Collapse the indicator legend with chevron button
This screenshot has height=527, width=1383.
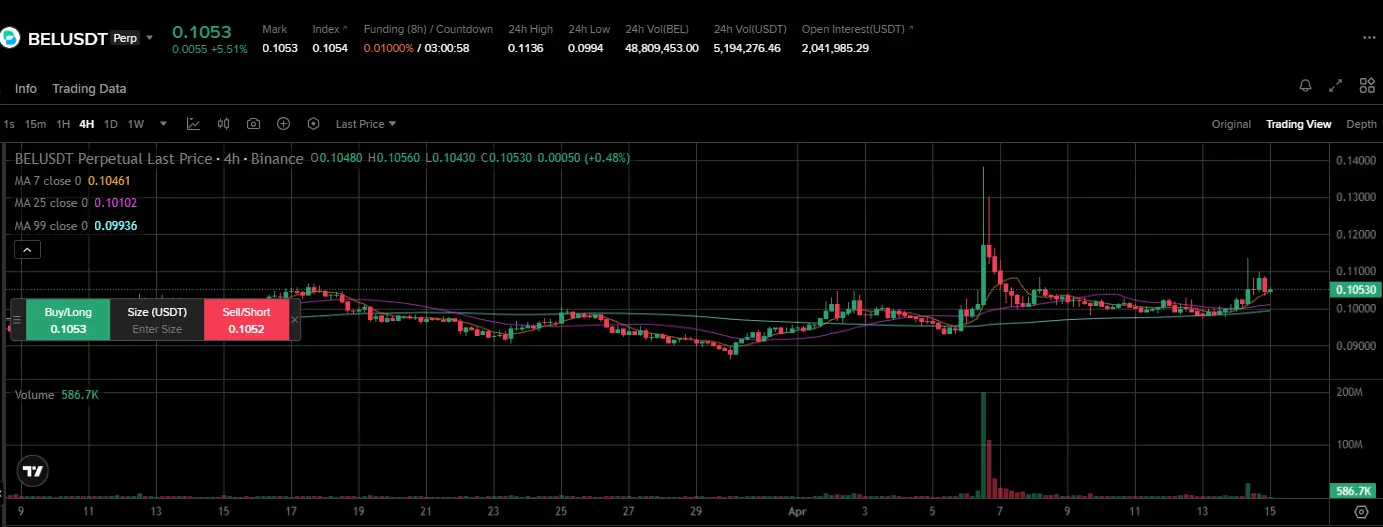[x=27, y=250]
